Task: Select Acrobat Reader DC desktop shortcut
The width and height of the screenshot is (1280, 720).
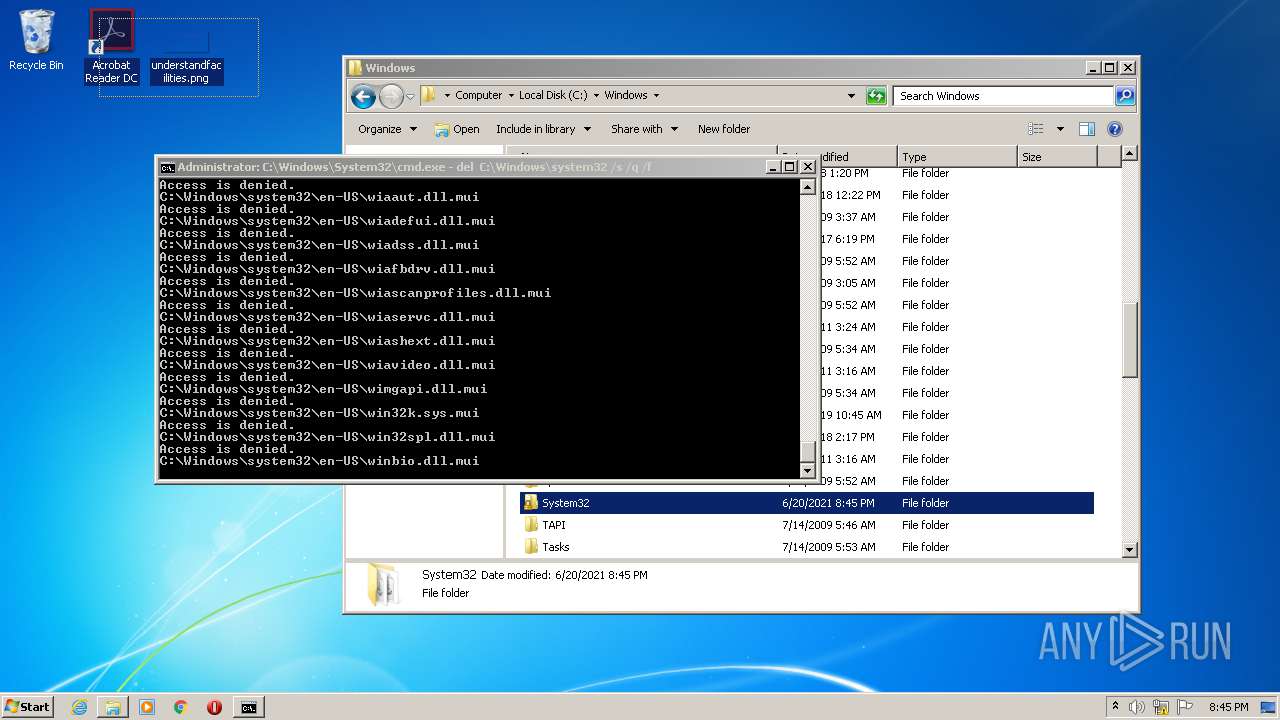Action: [111, 48]
